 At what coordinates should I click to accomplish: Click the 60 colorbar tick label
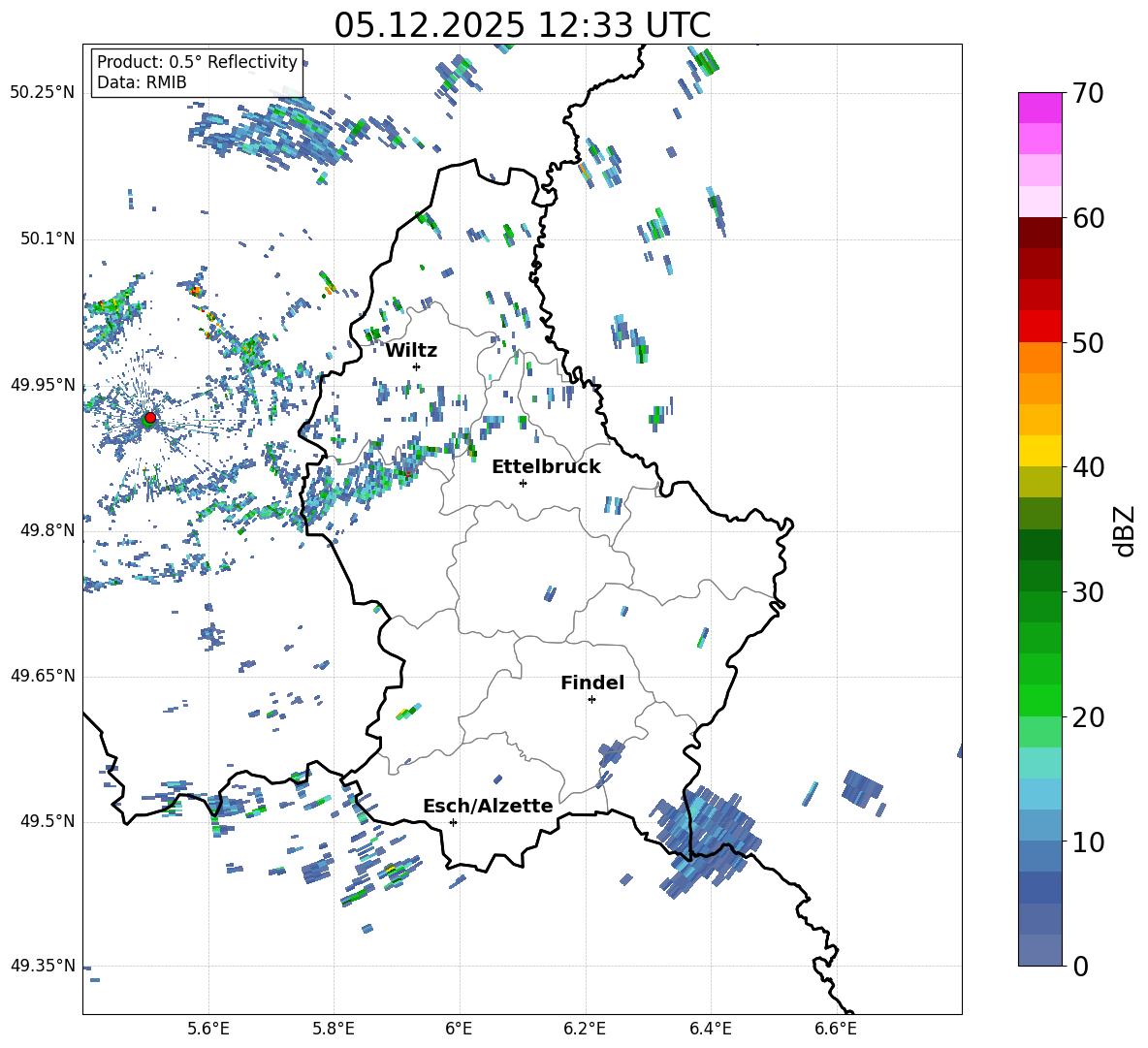1088,218
